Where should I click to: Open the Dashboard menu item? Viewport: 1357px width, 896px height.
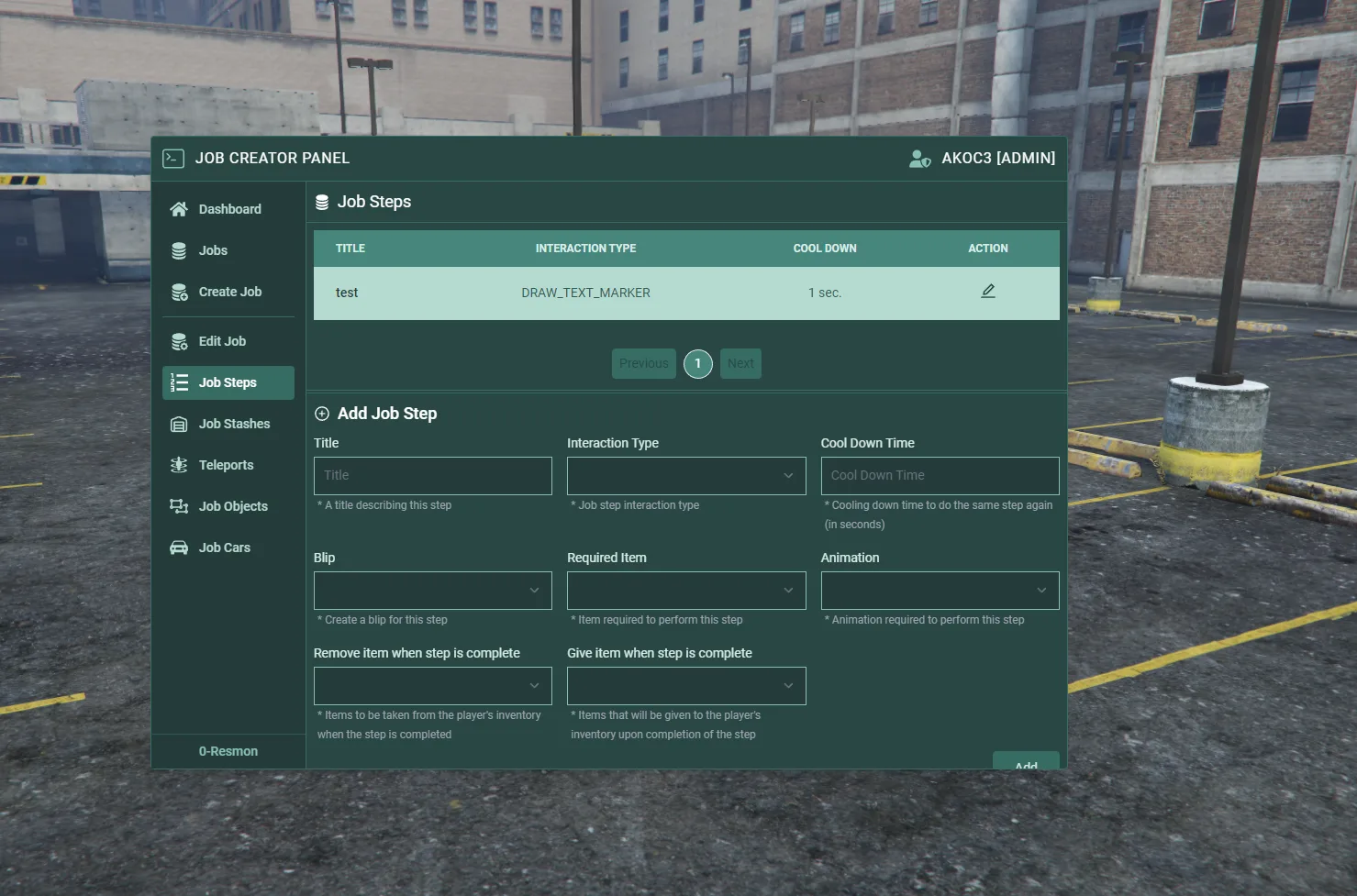click(x=228, y=209)
